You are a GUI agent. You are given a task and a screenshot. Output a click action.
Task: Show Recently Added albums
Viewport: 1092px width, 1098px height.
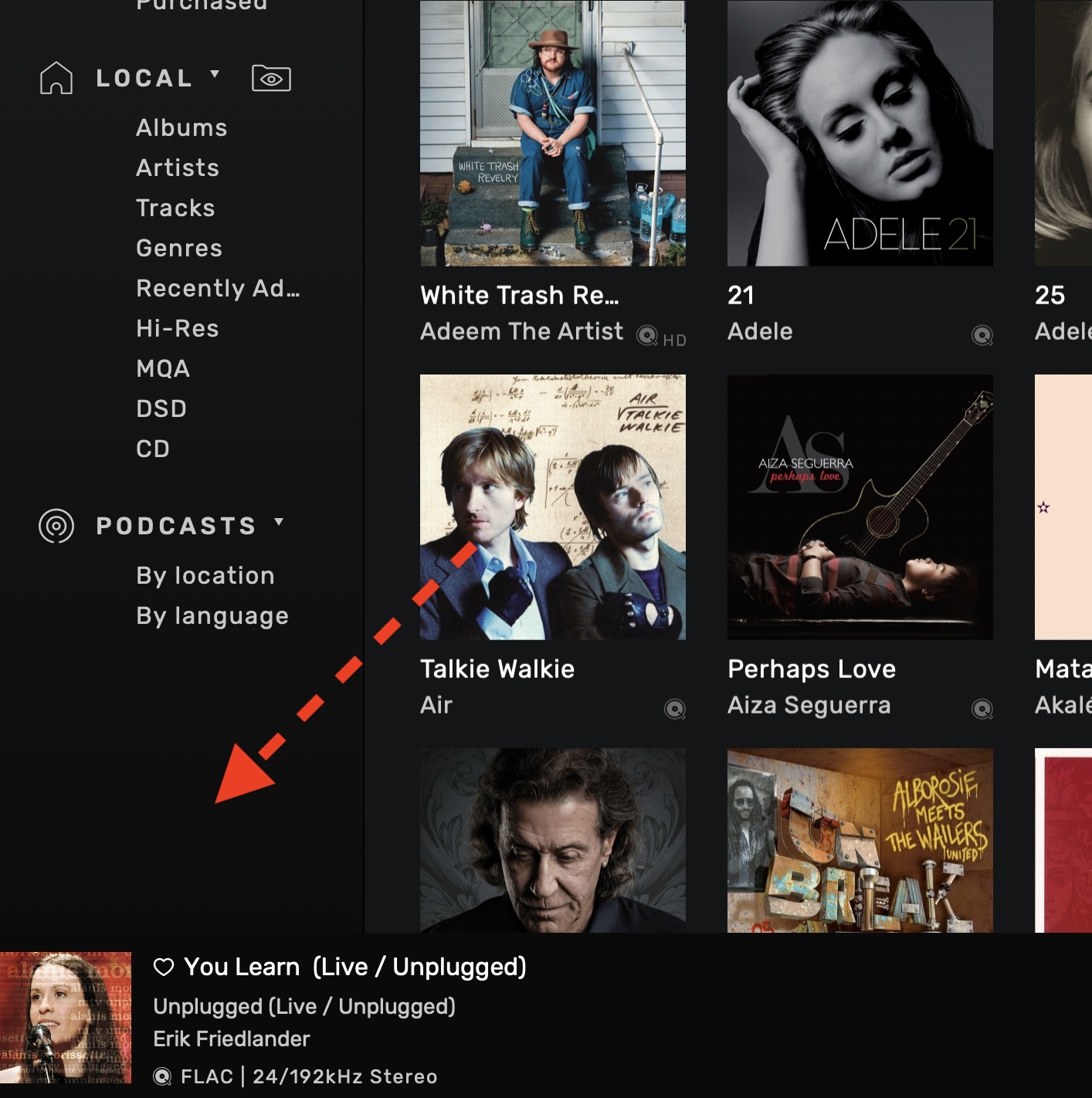[218, 288]
